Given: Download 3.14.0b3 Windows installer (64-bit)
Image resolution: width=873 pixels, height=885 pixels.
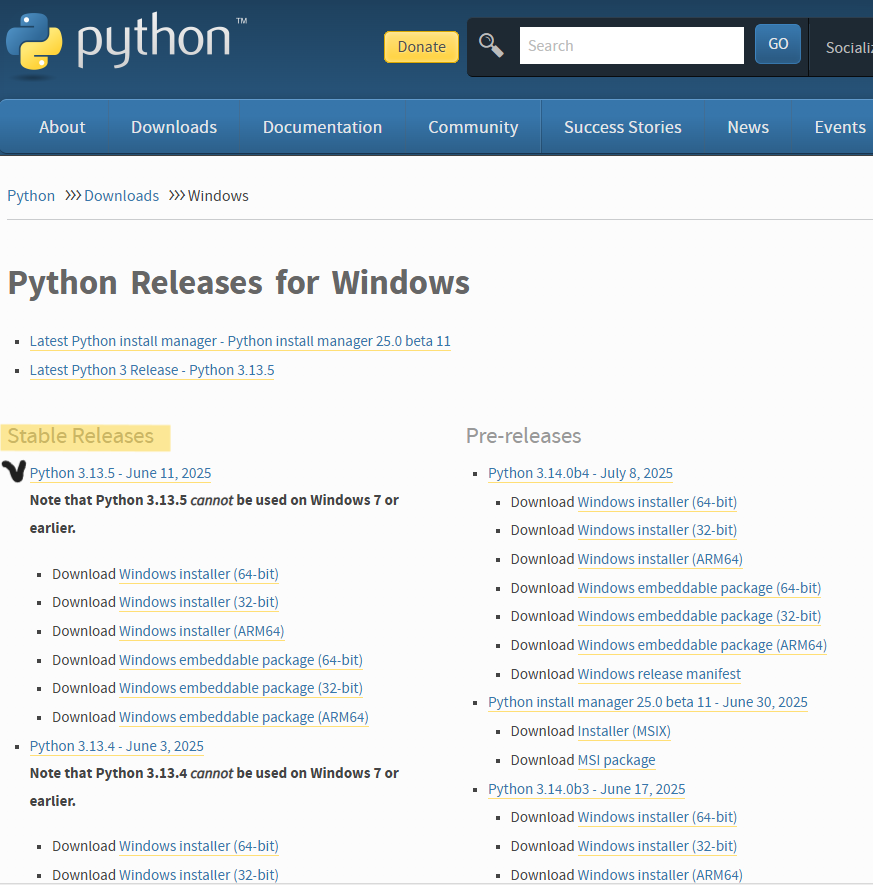Looking at the screenshot, I should 657,817.
